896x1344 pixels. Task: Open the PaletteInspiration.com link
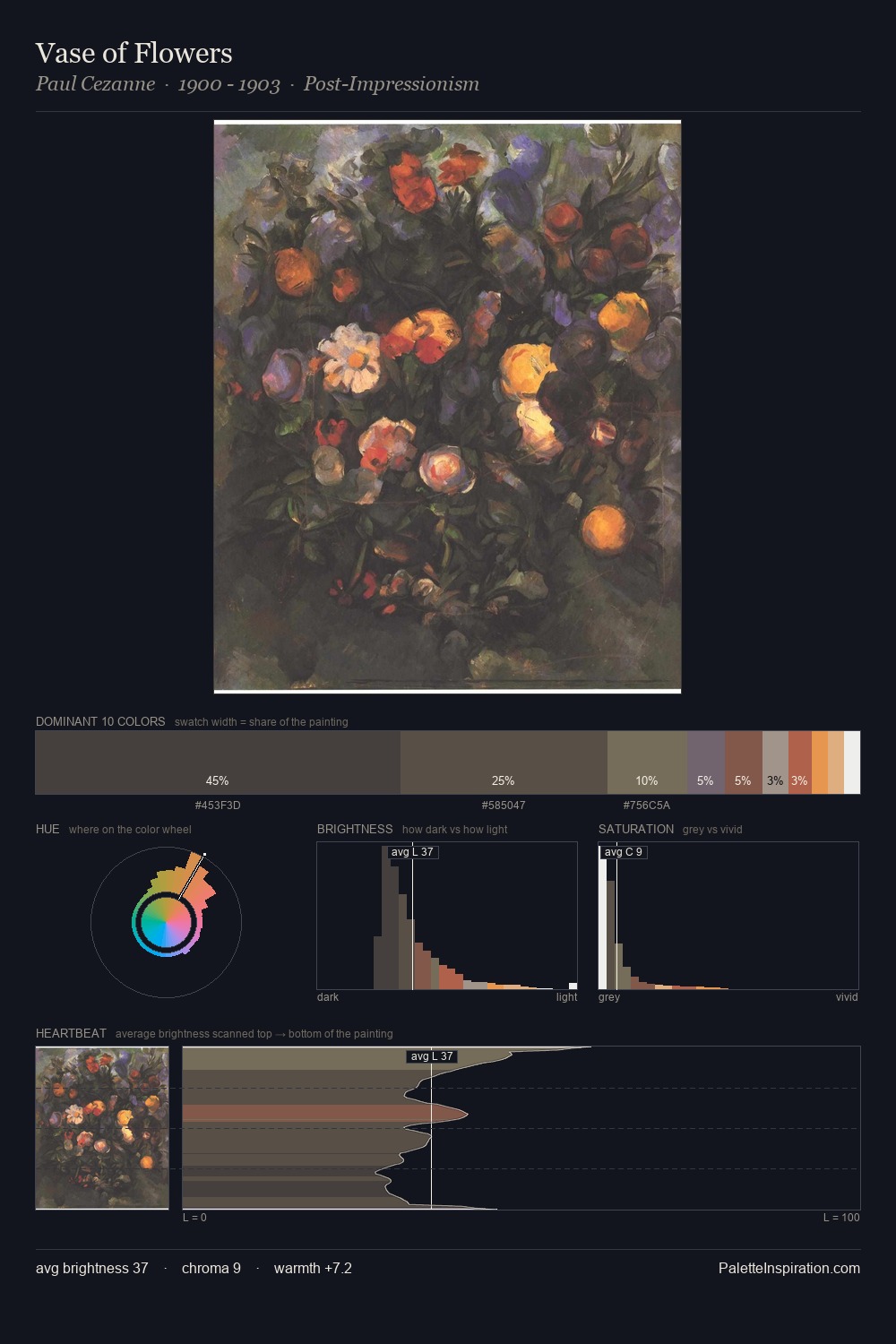click(789, 1269)
